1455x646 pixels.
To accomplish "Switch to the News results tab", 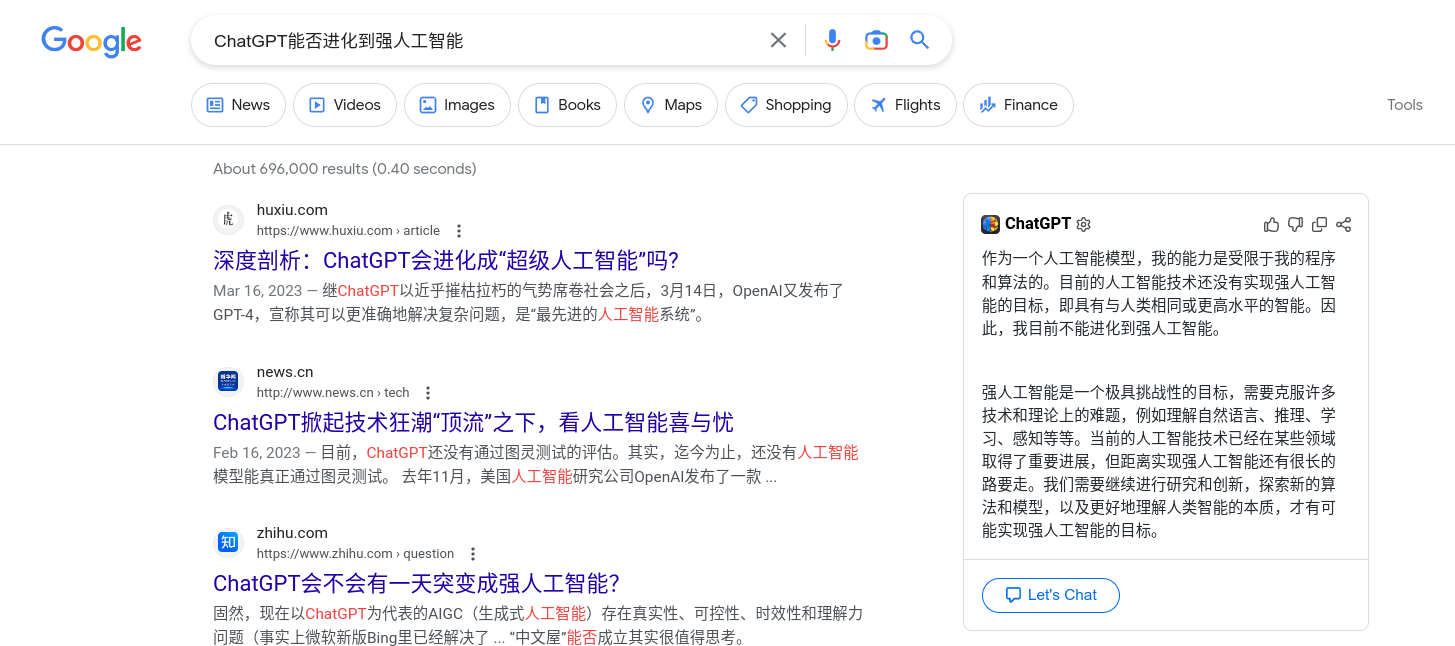I will coord(238,105).
